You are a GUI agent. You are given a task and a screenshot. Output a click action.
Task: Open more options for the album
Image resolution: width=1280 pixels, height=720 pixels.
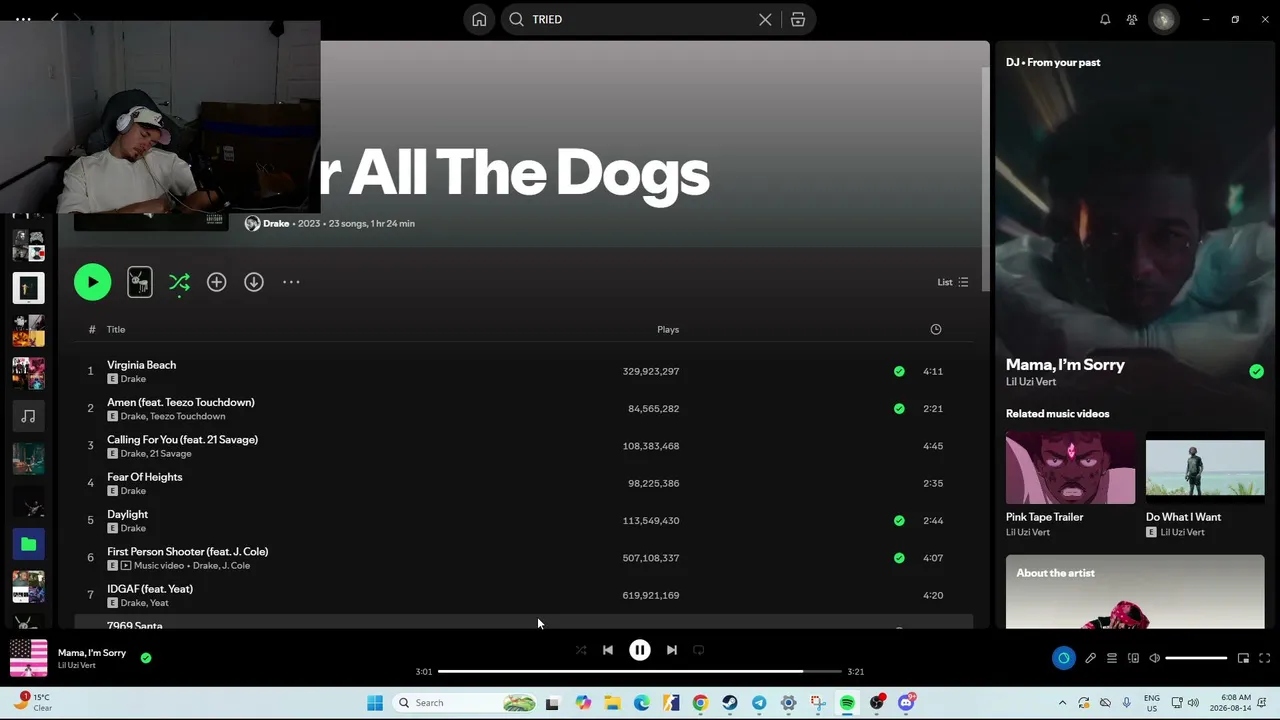[291, 282]
